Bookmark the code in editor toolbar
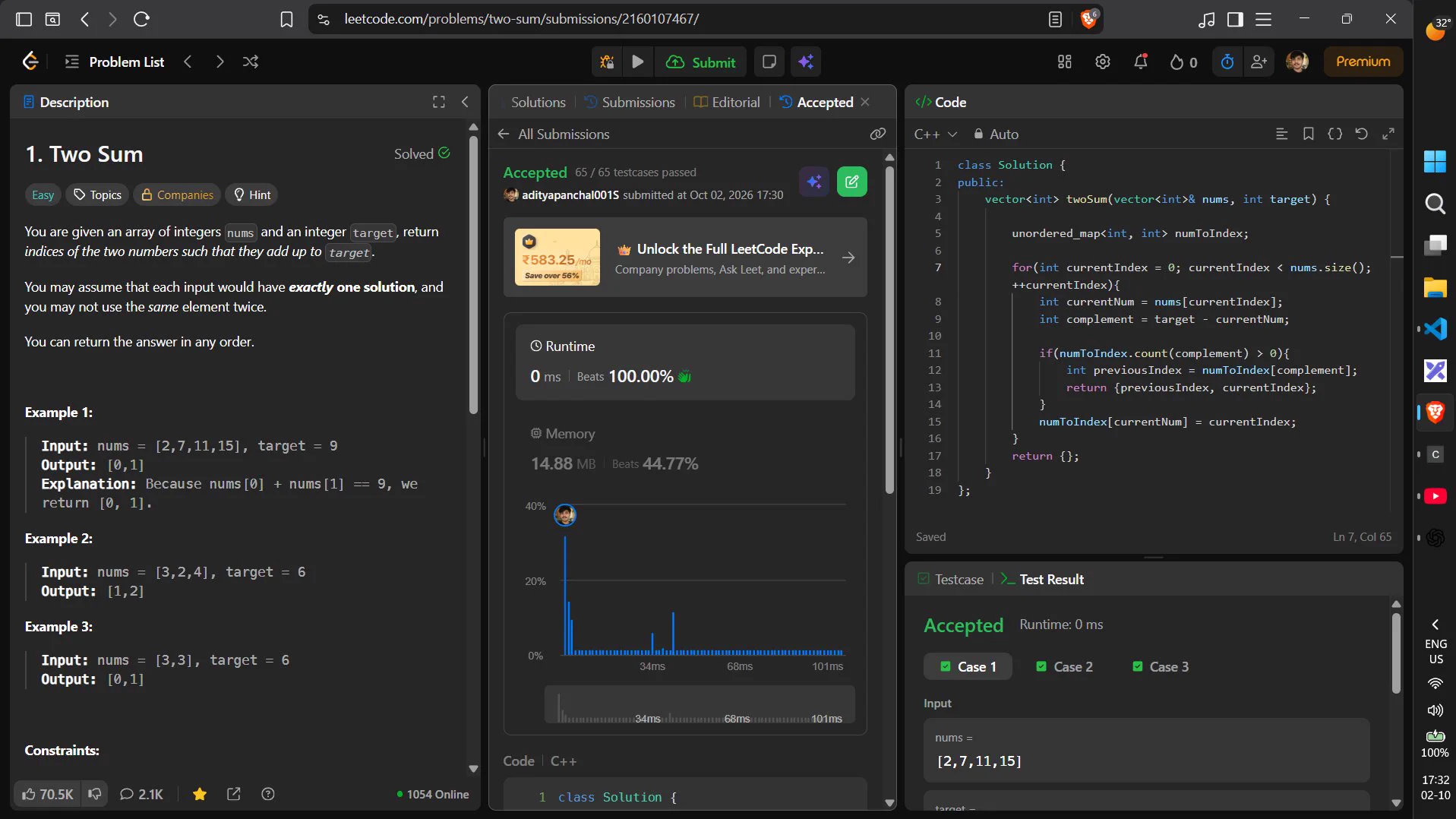The width and height of the screenshot is (1456, 819). 1308,134
